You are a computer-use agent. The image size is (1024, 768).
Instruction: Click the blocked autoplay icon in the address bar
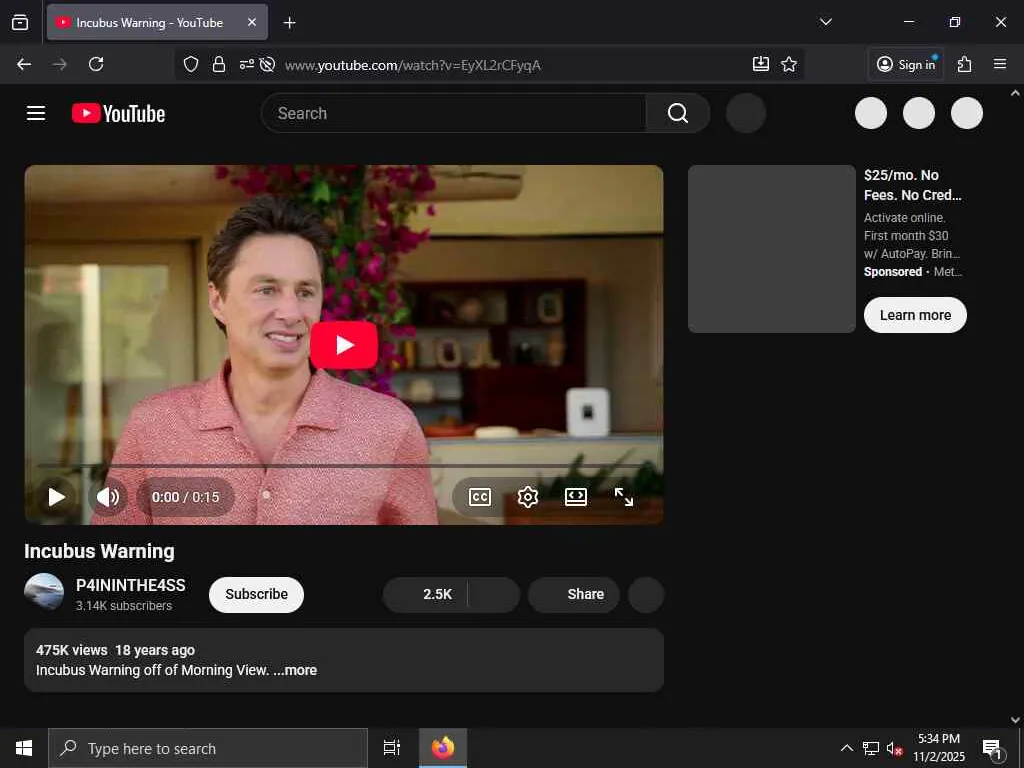[266, 64]
